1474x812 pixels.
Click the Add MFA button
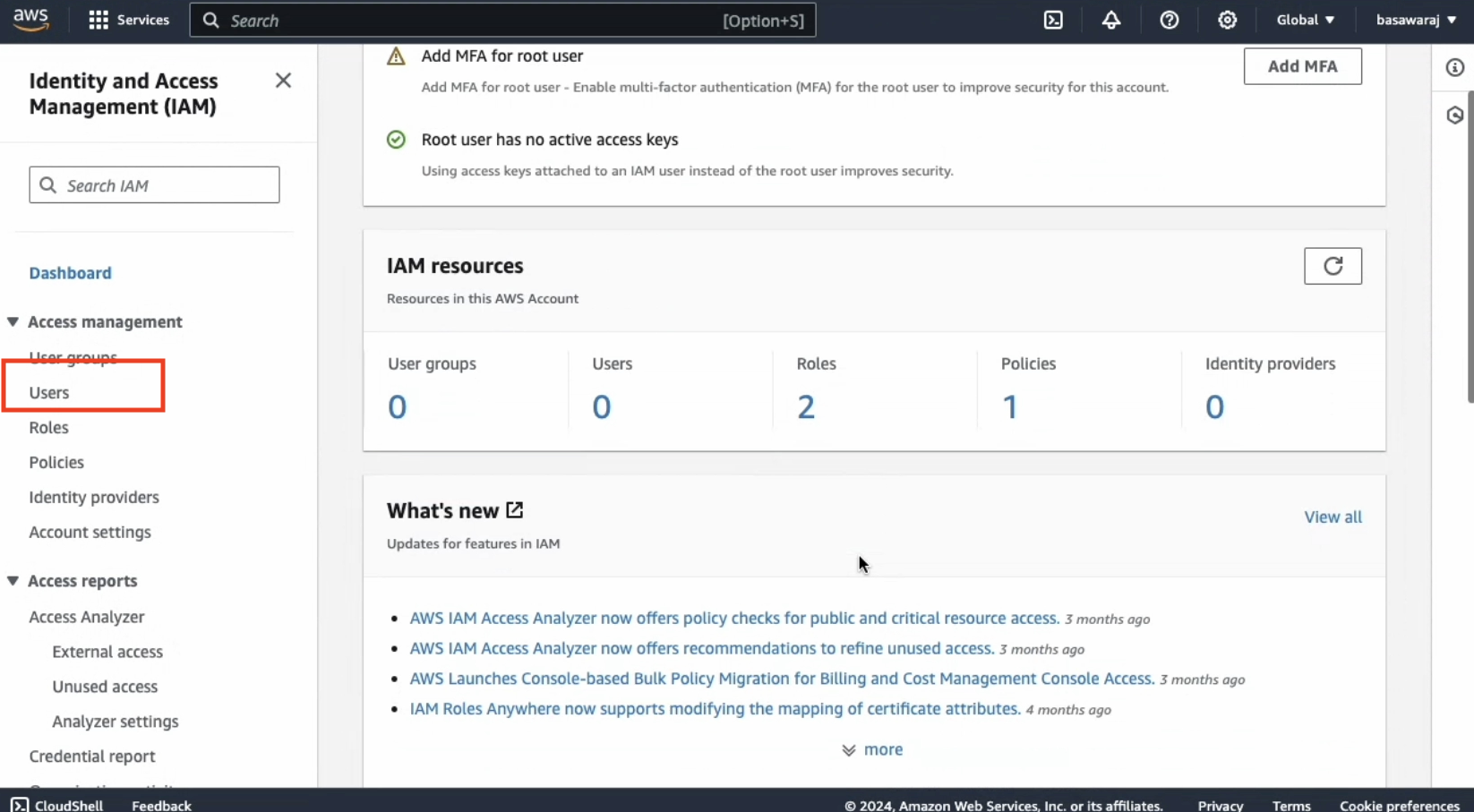(1302, 66)
